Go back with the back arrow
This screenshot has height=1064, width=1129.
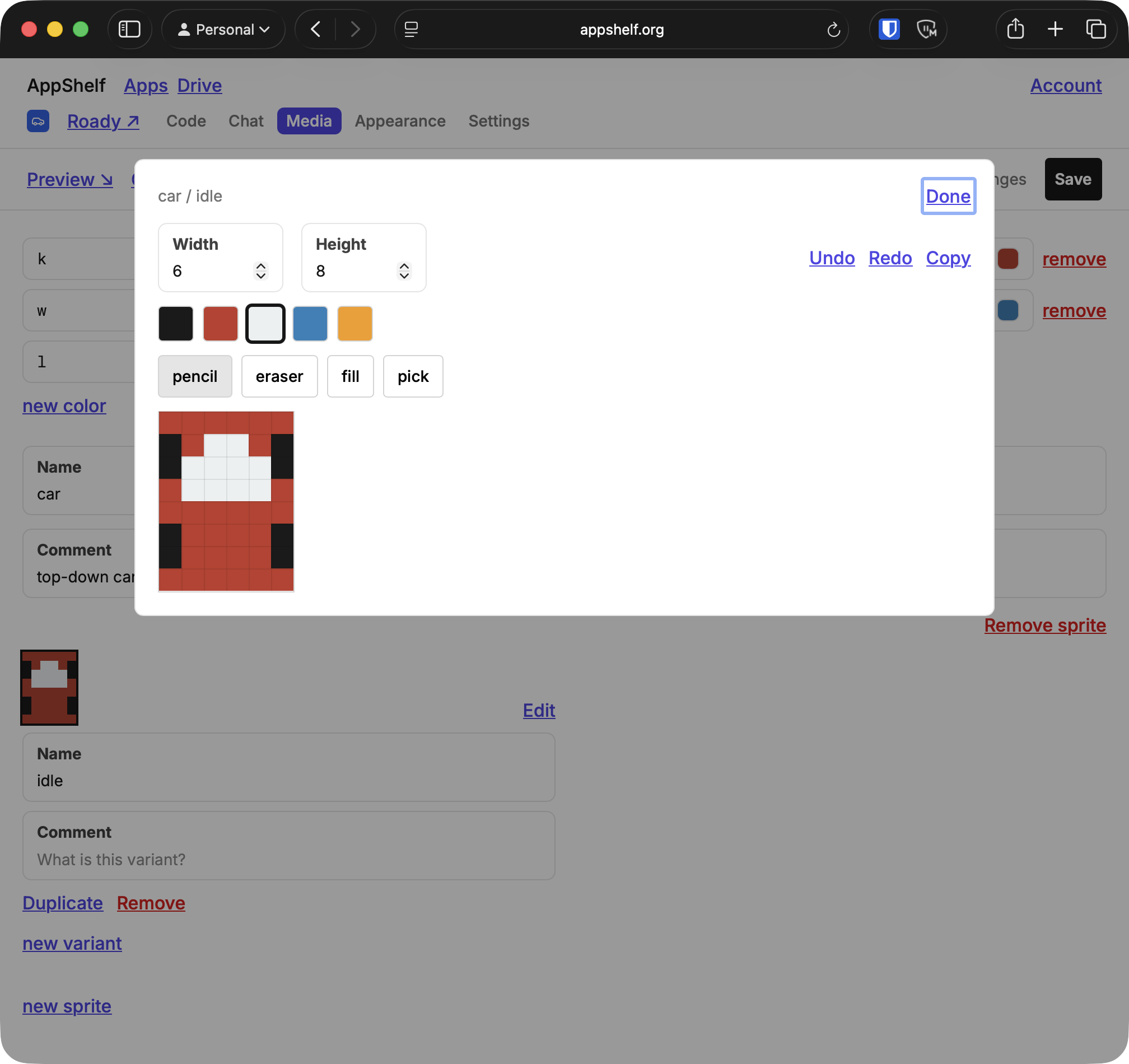pos(316,29)
